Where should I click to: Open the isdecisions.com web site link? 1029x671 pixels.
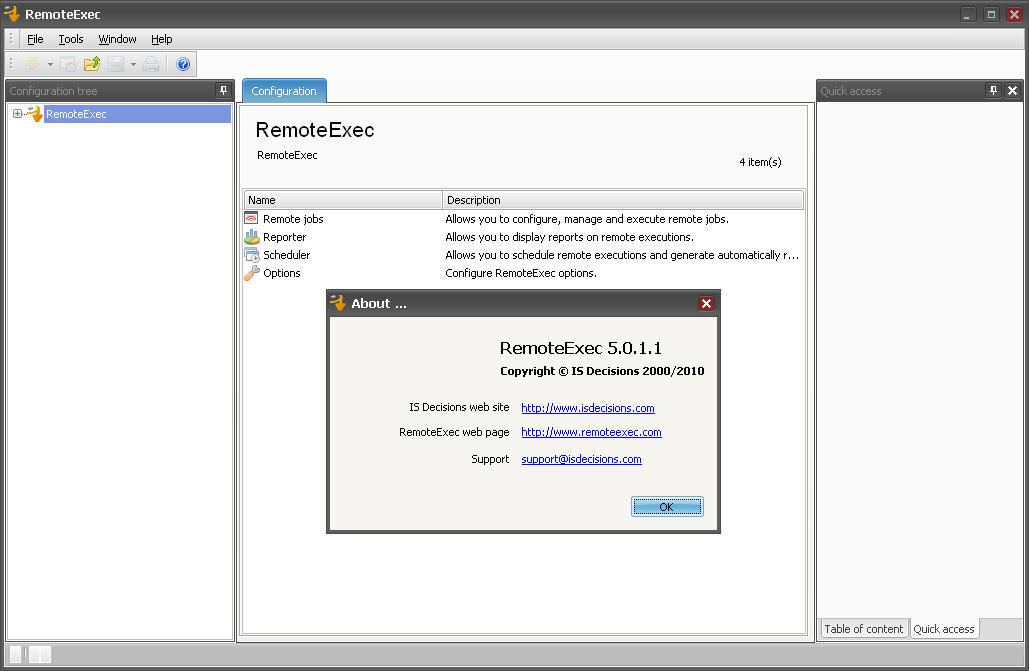tap(587, 408)
